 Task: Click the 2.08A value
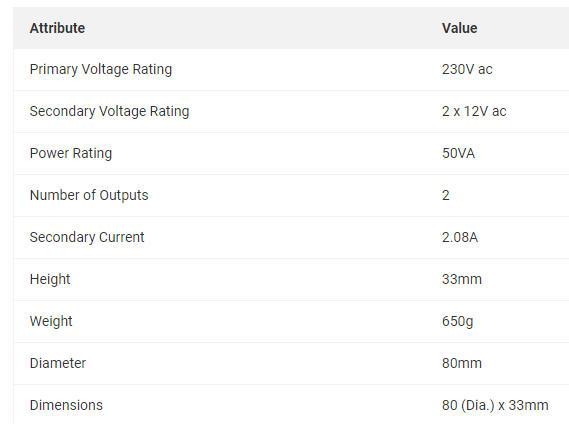460,237
